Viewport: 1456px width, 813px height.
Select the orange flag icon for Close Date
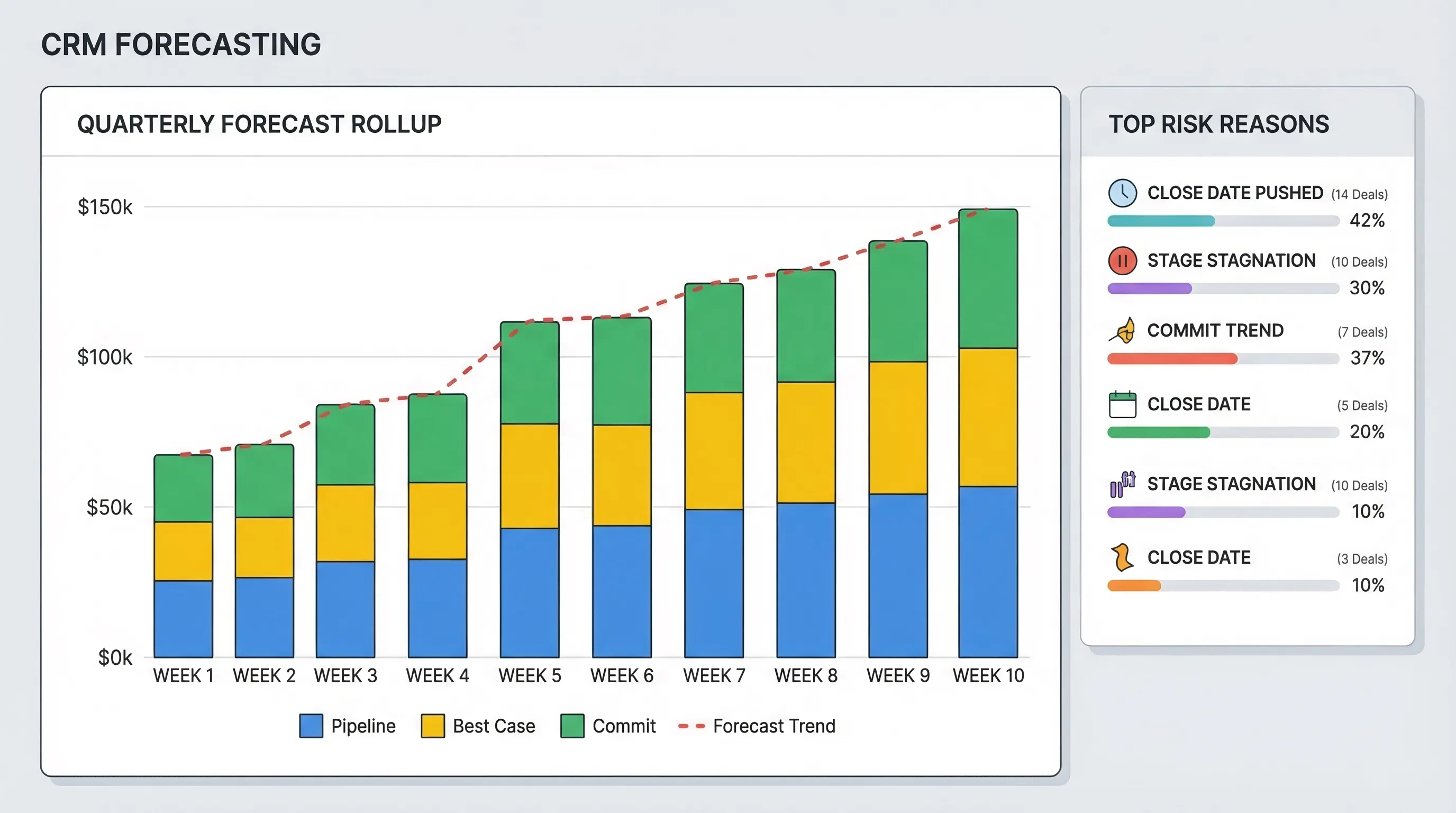click(x=1123, y=557)
